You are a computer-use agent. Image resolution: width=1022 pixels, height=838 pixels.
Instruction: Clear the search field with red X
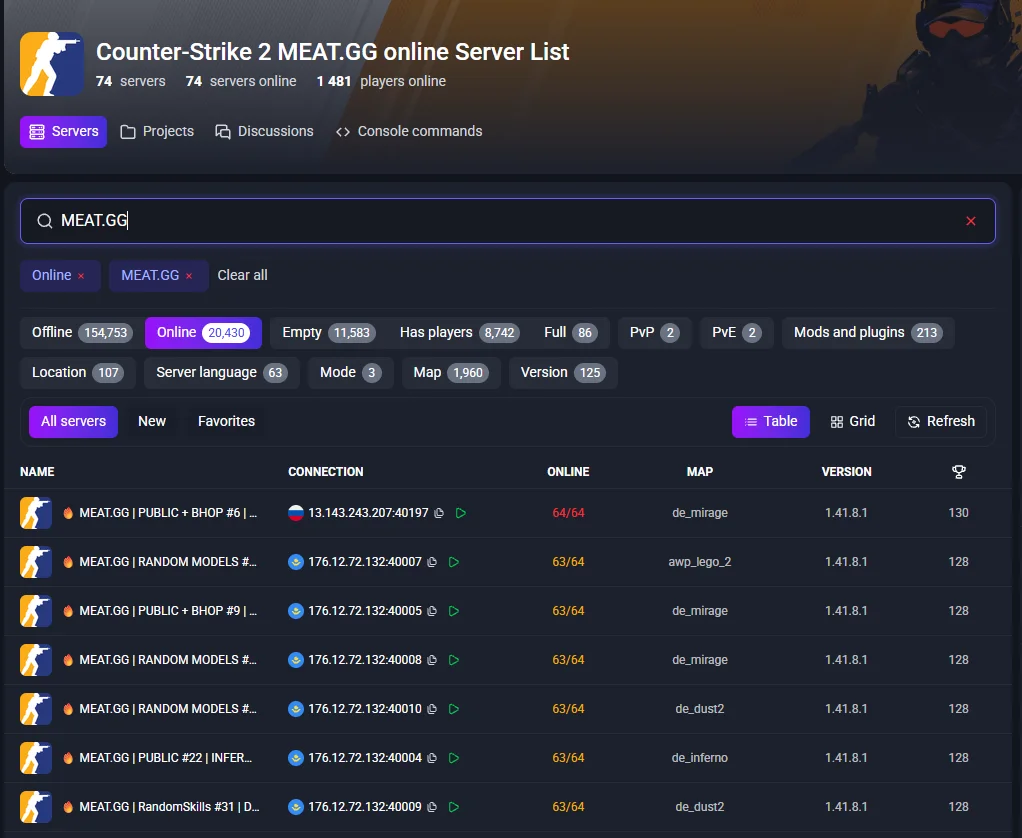971,221
